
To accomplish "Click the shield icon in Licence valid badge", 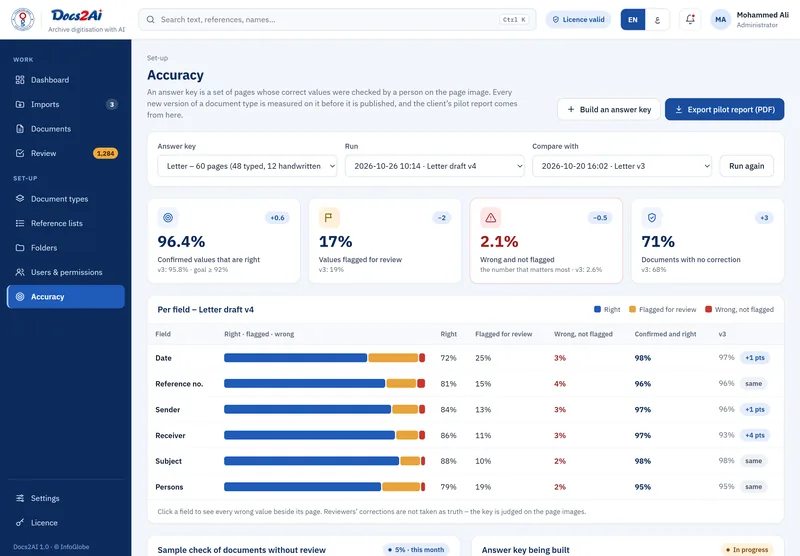I will 556,19.
